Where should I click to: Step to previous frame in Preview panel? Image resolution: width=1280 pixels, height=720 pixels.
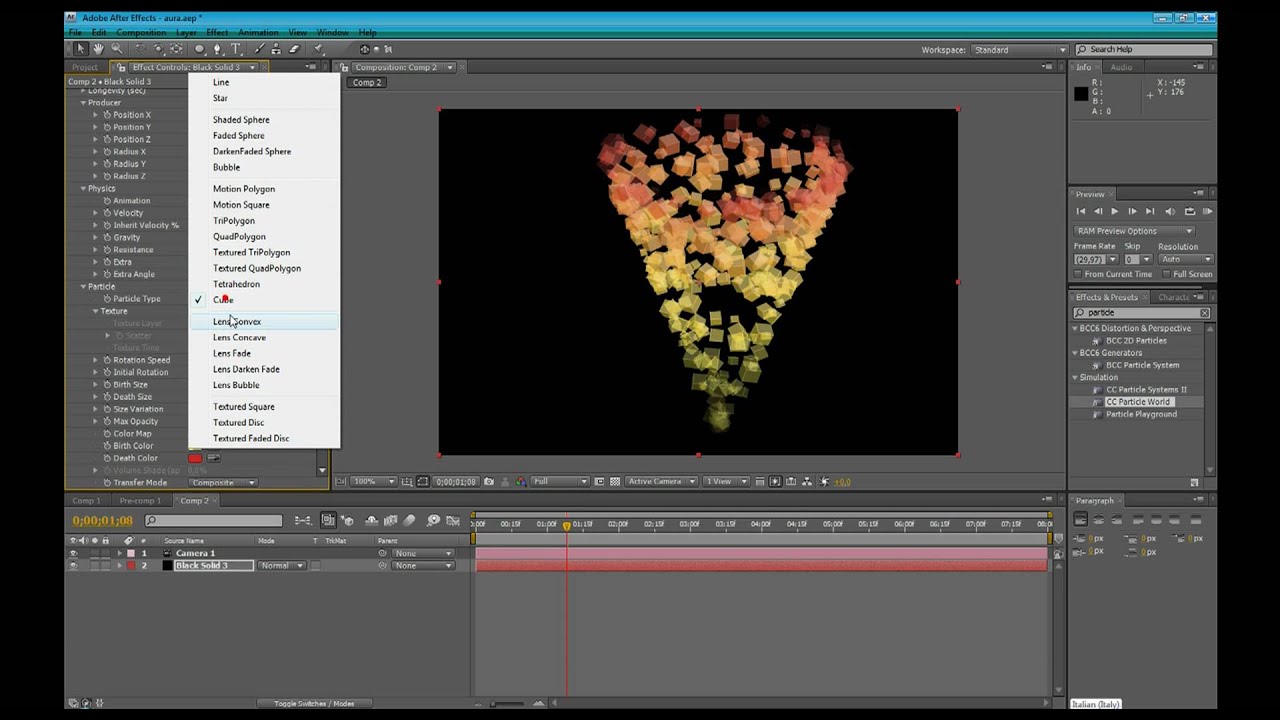[1098, 211]
